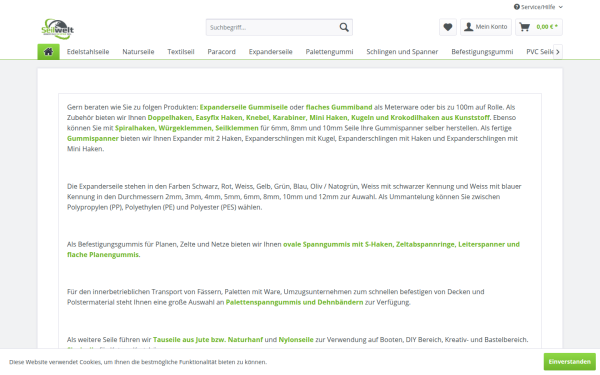Open the shopping cart

(x=539, y=27)
